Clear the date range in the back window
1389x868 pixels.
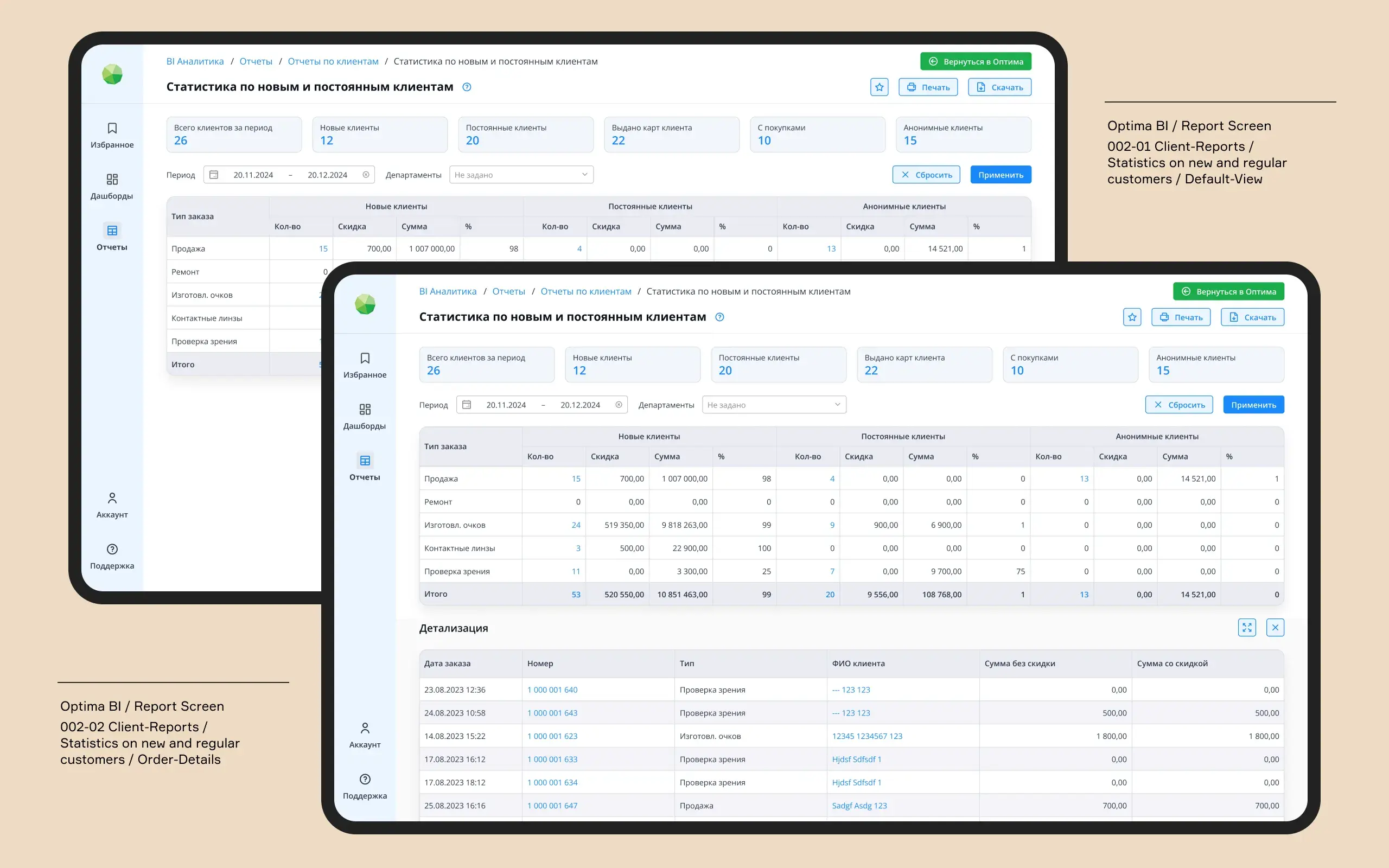(x=366, y=175)
